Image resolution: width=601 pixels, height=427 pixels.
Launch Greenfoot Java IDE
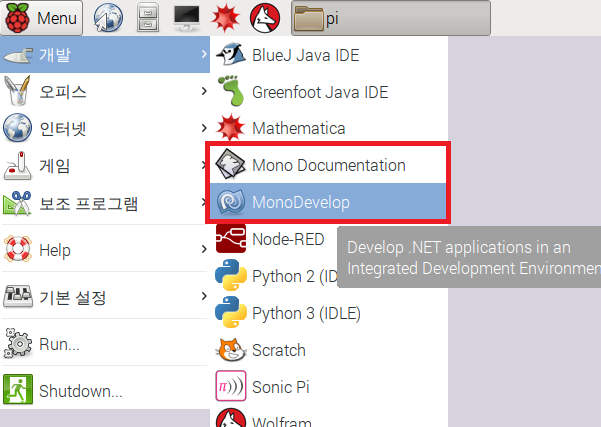(x=329, y=92)
